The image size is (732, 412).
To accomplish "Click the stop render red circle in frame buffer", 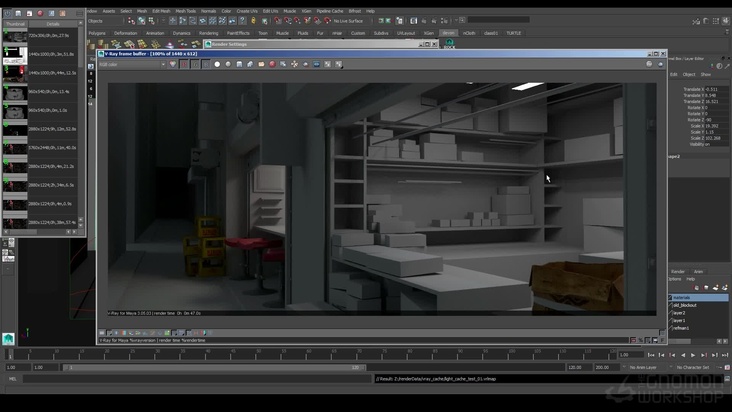I will 272,64.
